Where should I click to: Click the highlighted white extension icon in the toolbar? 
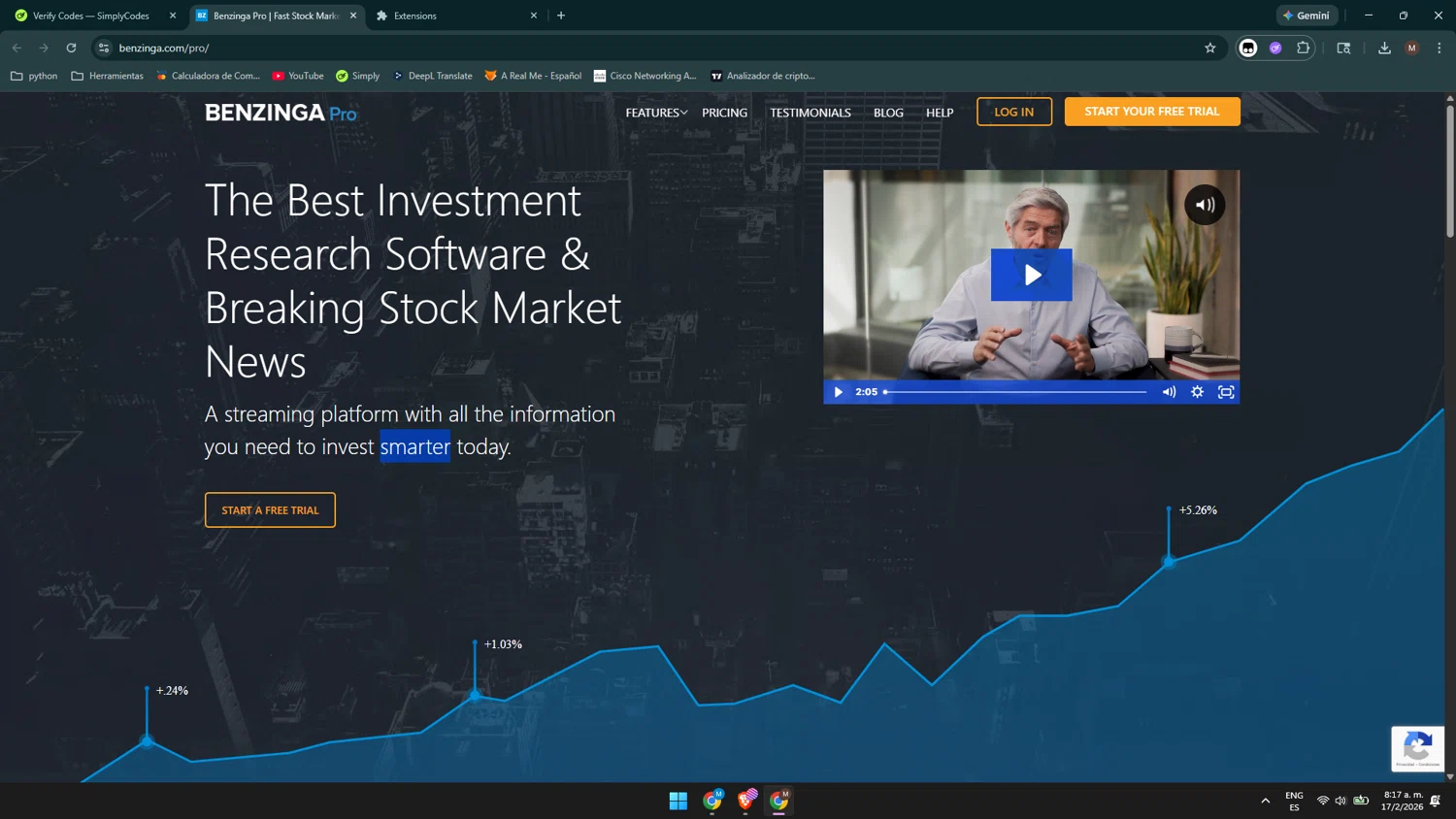click(1248, 48)
